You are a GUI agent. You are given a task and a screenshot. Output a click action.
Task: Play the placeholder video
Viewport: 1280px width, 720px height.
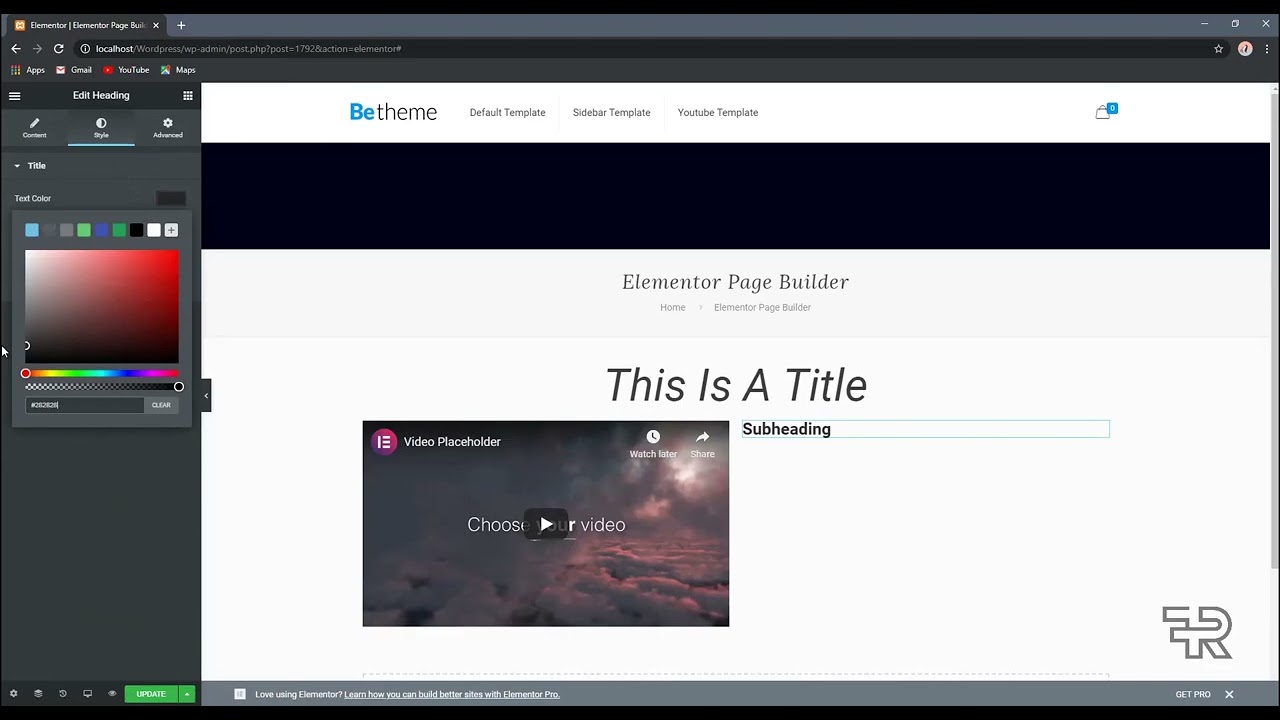pos(546,524)
